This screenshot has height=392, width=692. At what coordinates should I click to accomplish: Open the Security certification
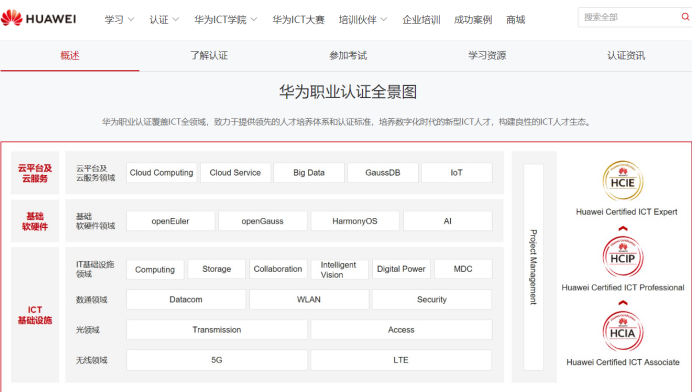click(x=432, y=299)
